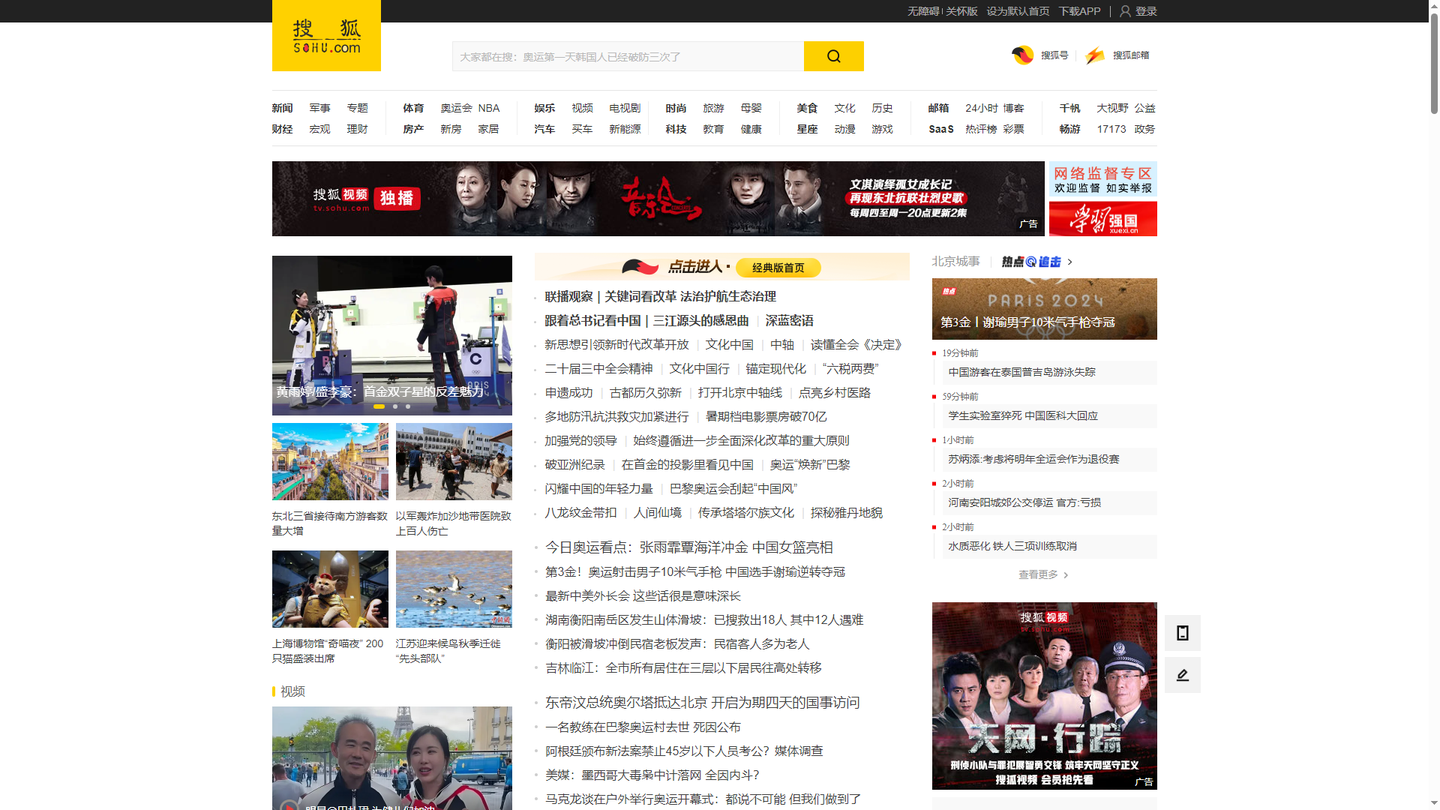1440x810 pixels.
Task: Open the 网络监督专区 banner
Action: (1103, 180)
